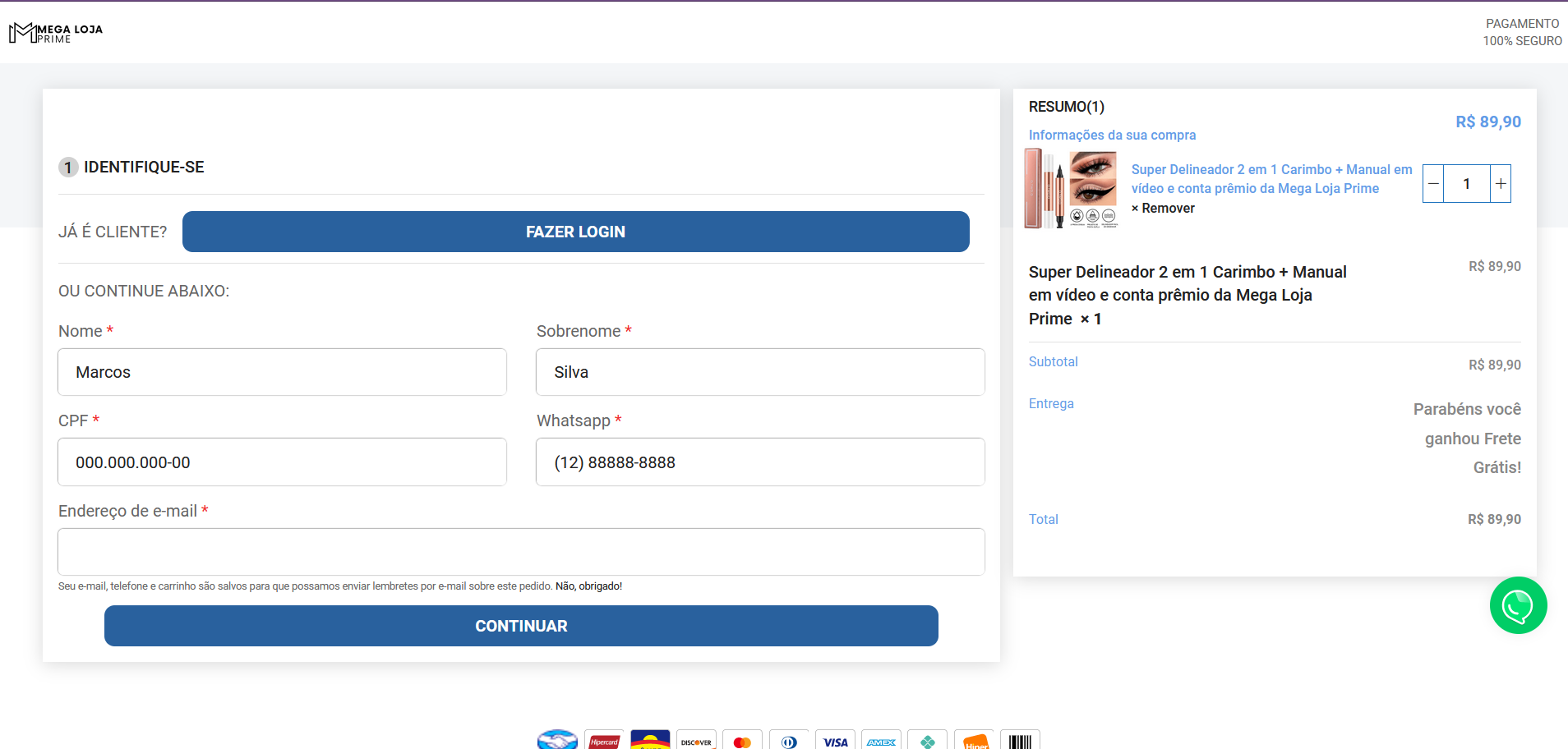1568x749 pixels.
Task: Increase product quantity with plus button
Action: 1501,184
